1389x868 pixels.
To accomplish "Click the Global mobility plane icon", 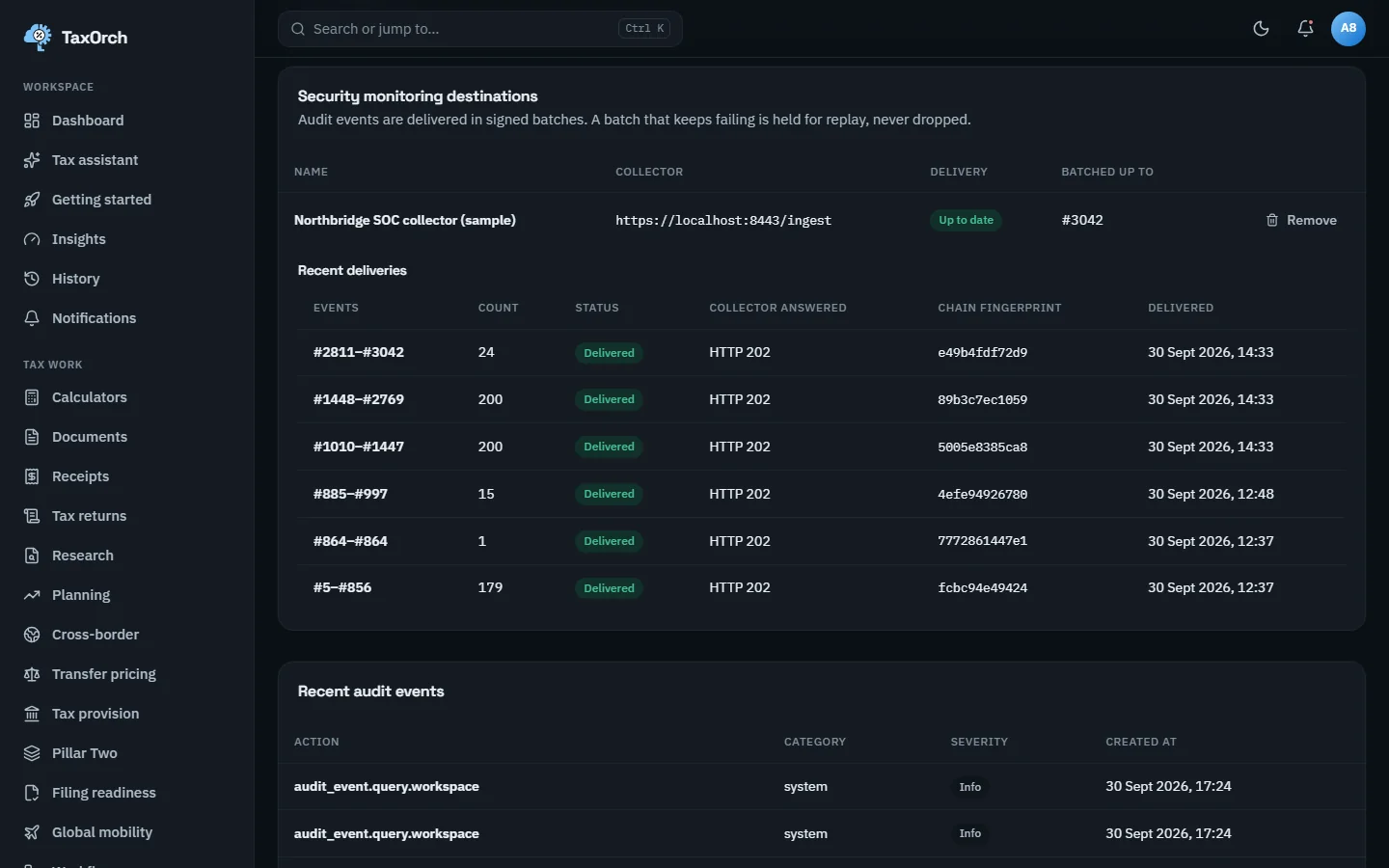I will tap(32, 832).
